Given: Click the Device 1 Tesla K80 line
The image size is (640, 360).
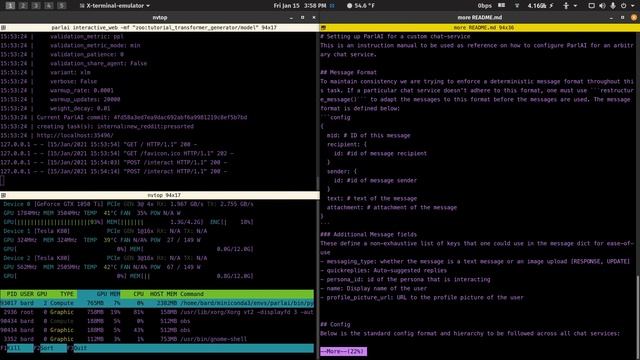Looking at the screenshot, I should (105, 231).
